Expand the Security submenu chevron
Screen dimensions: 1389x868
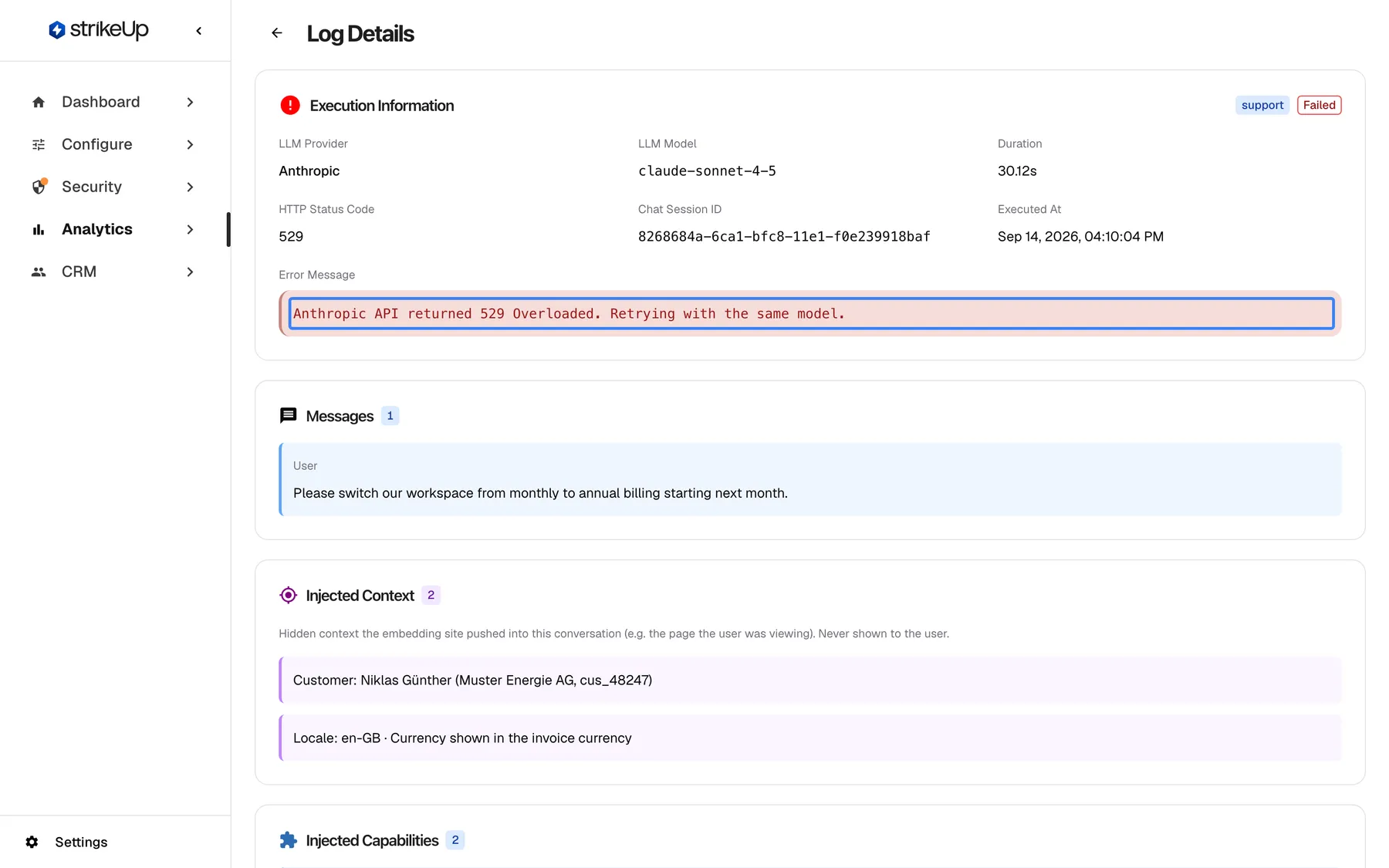[x=190, y=187]
